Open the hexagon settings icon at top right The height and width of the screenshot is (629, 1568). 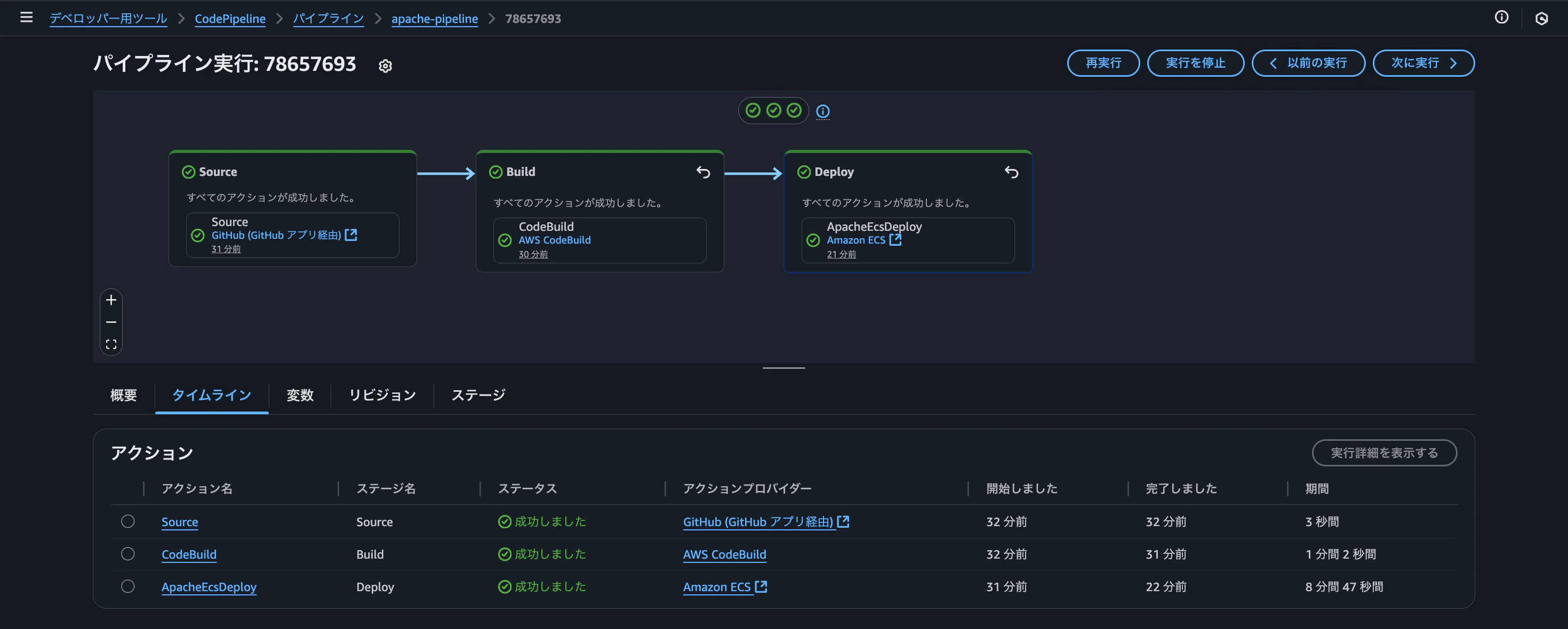tap(1541, 18)
